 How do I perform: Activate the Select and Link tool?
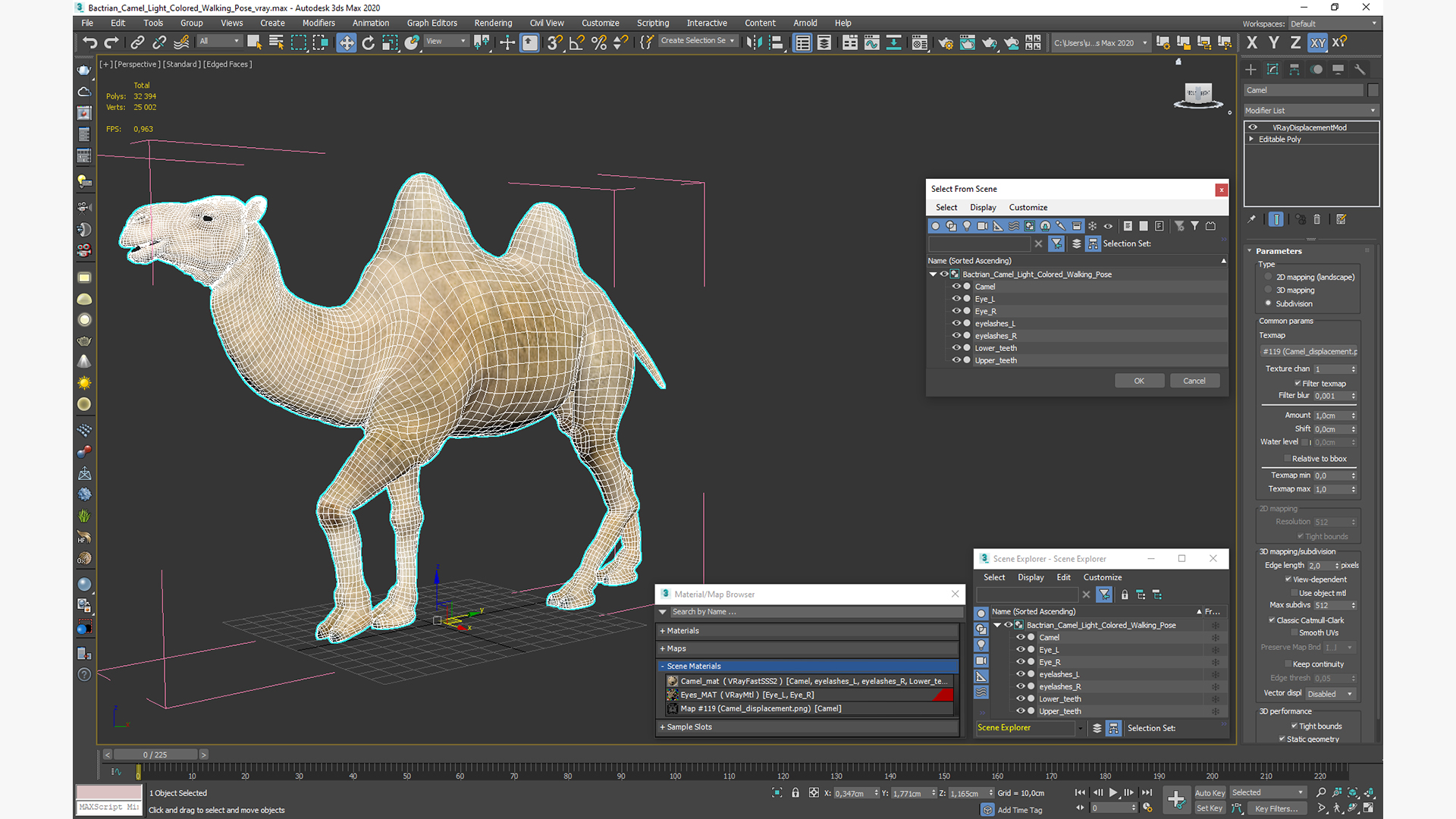coord(137,42)
